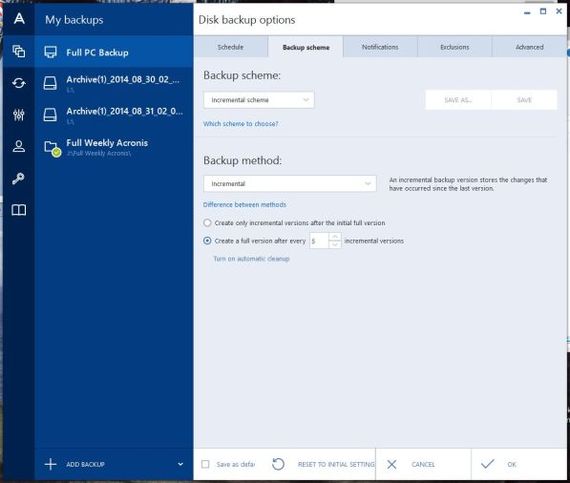This screenshot has height=483, width=570.
Task: Open the Notifications tab
Action: [x=380, y=47]
